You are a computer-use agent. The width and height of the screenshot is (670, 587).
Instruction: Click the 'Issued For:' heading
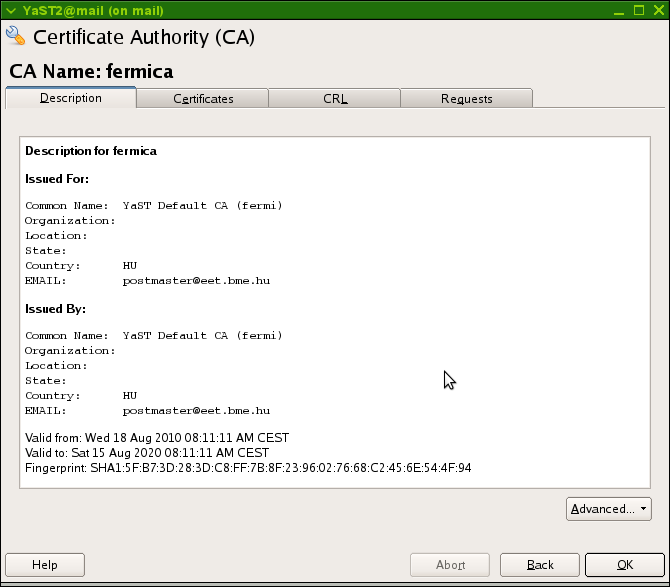[57, 179]
